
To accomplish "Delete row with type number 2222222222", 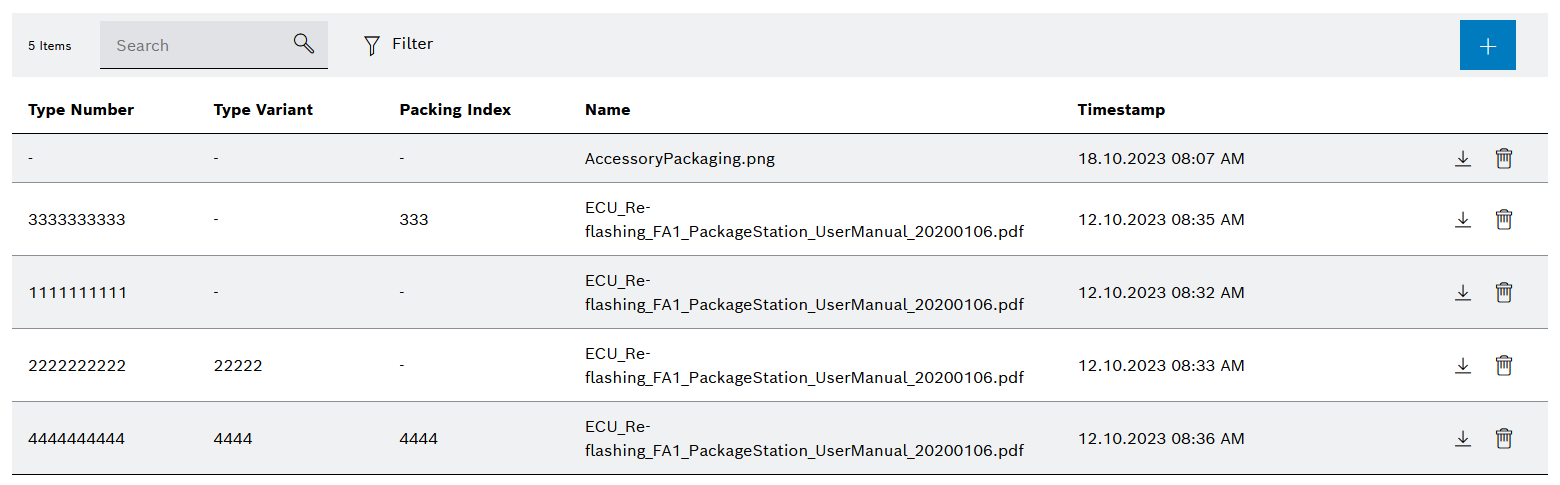I will [1503, 365].
